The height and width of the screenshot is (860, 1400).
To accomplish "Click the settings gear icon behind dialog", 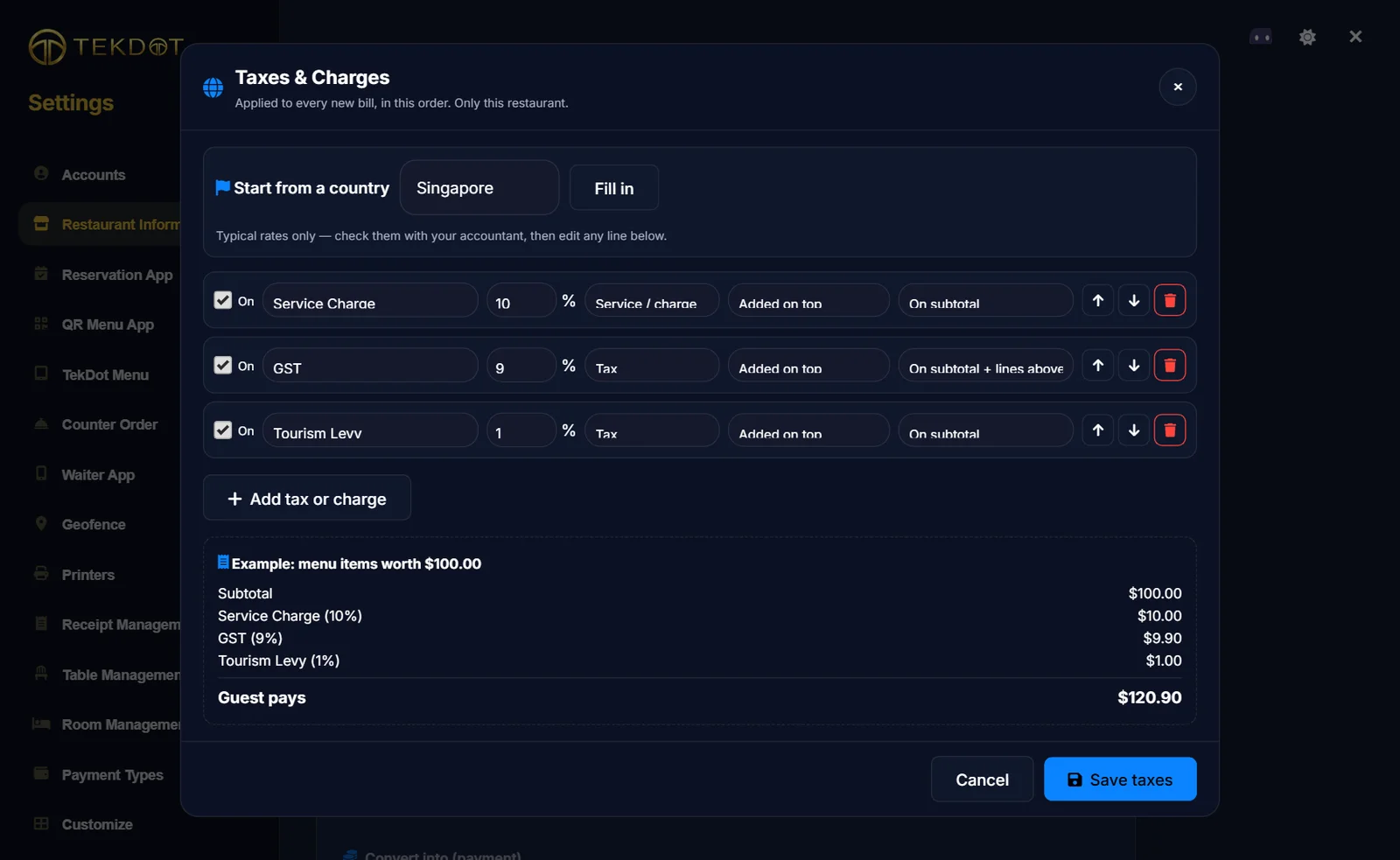I will coord(1307,37).
